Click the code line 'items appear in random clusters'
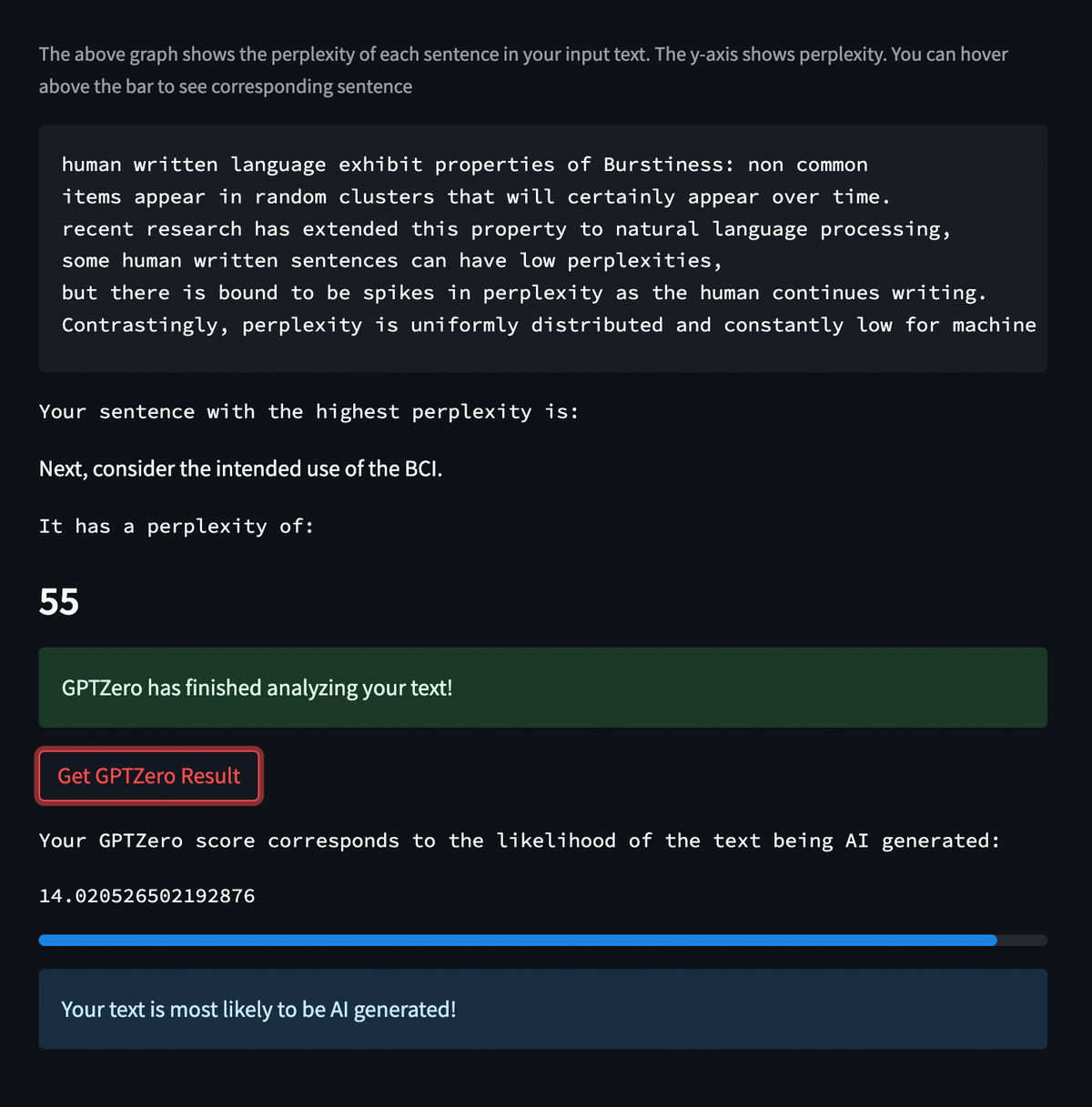 tap(476, 197)
